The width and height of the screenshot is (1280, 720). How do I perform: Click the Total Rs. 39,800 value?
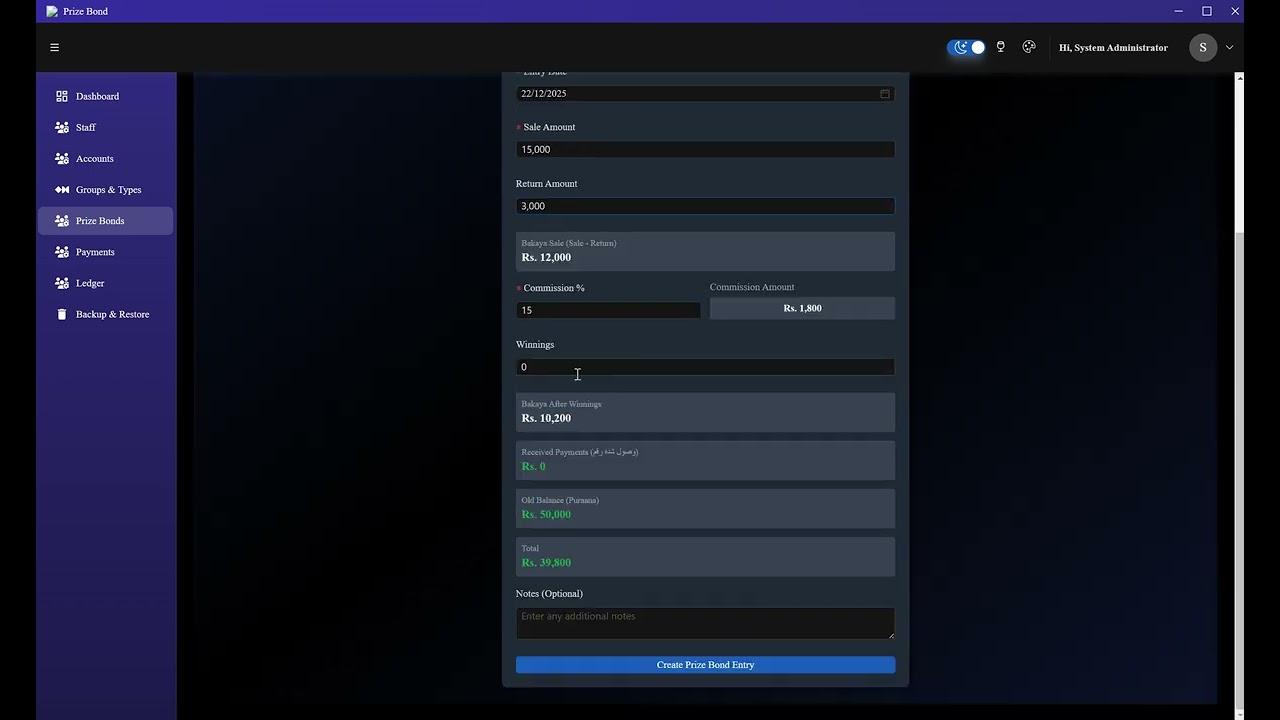coord(546,562)
